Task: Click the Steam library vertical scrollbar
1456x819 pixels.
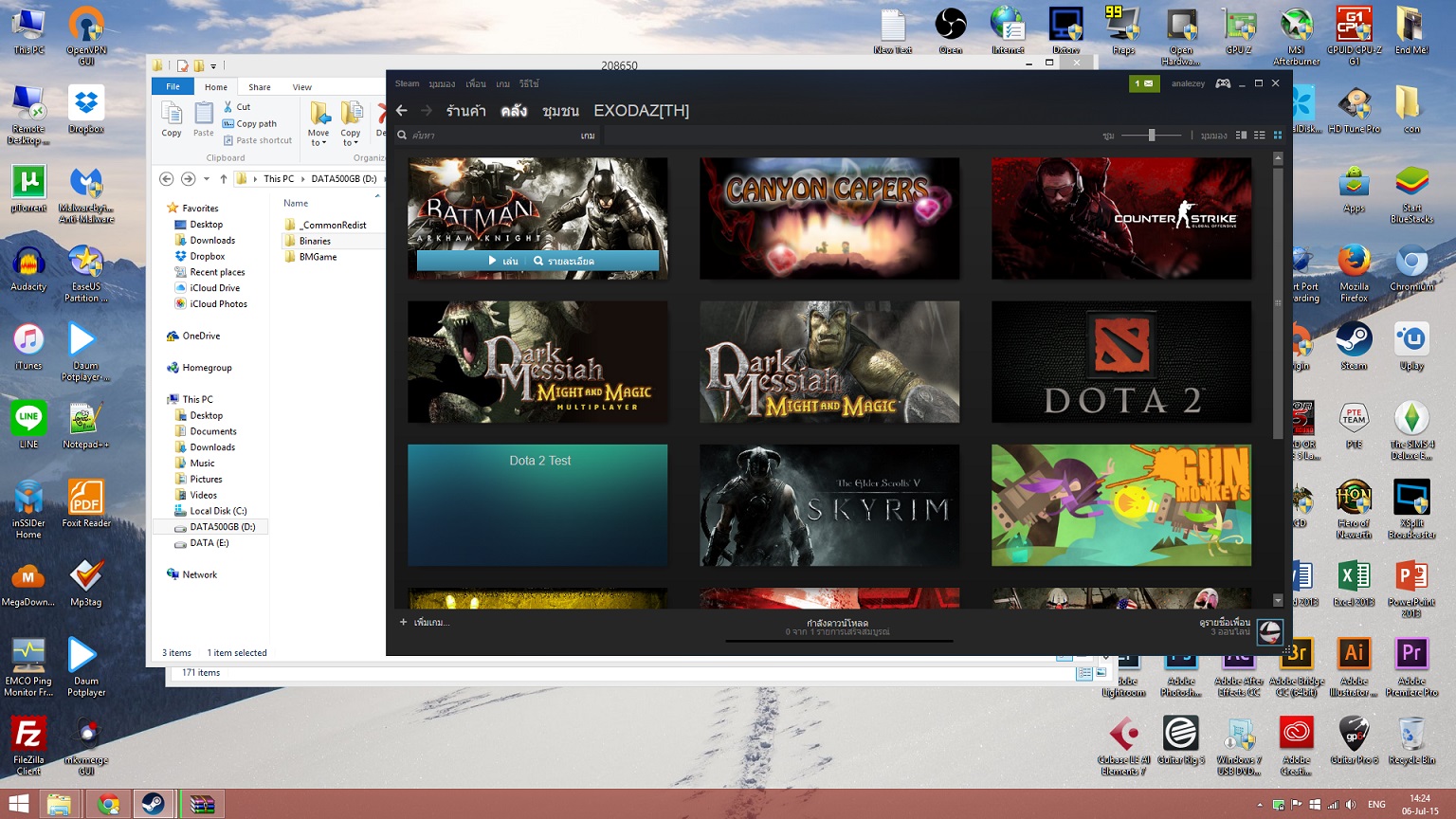Action: tap(1278, 303)
